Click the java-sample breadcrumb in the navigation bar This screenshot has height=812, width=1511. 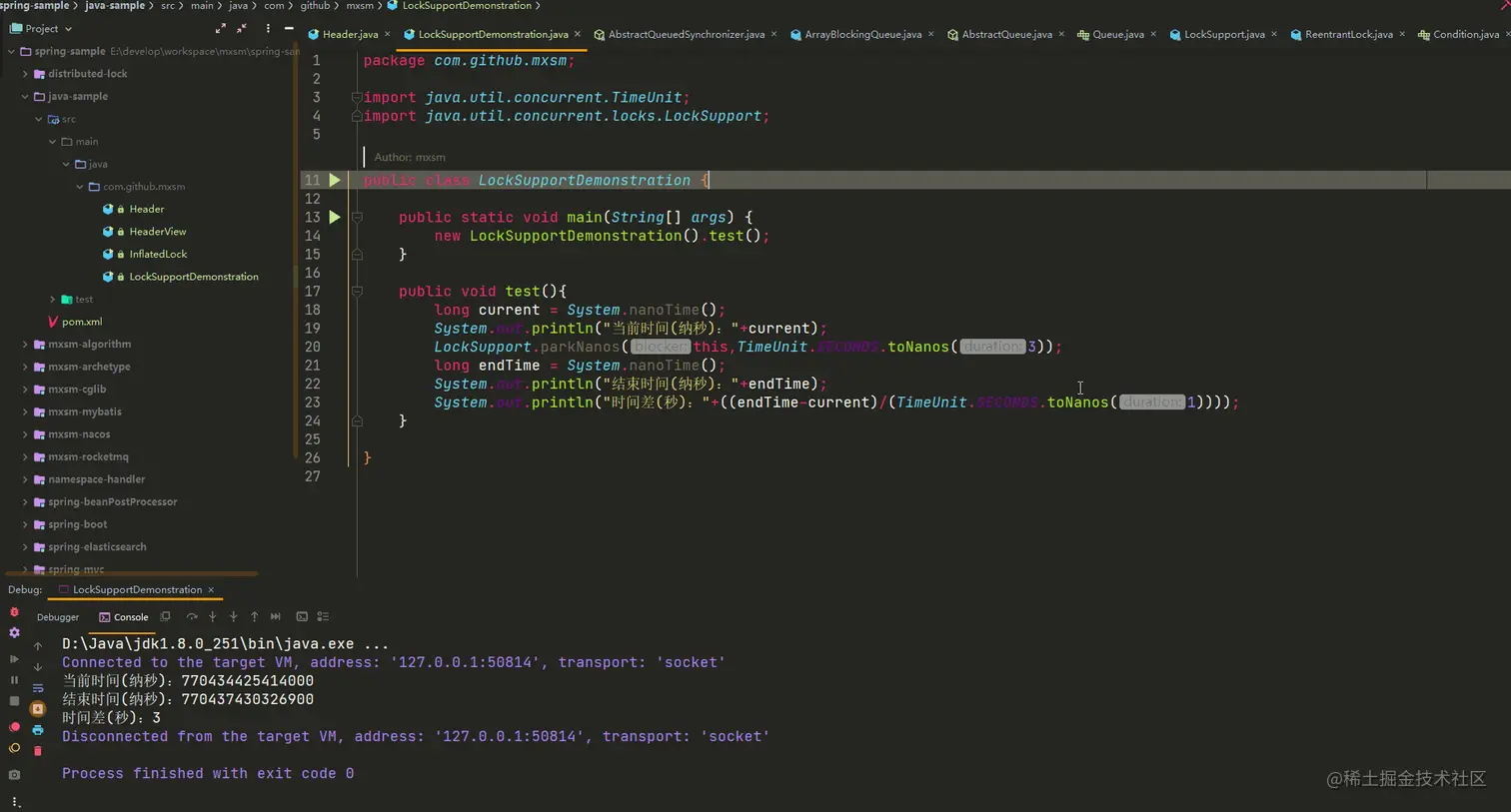click(x=115, y=6)
